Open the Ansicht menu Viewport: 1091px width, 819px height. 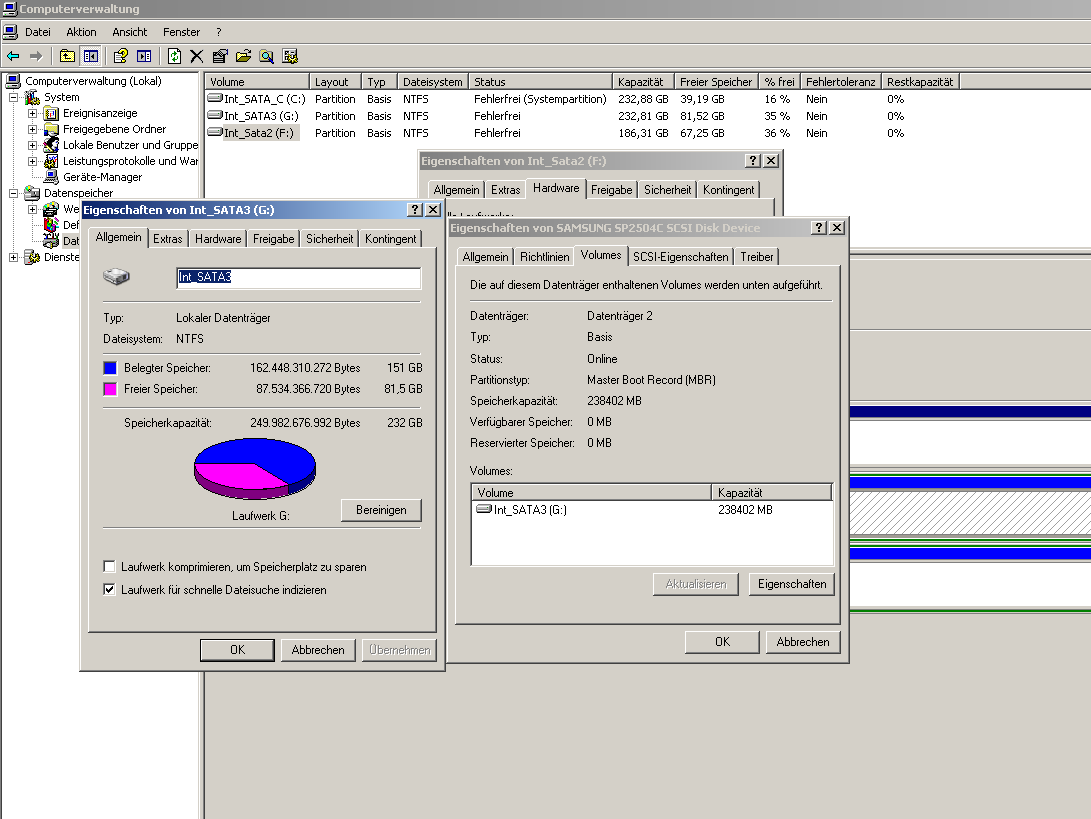coord(129,32)
